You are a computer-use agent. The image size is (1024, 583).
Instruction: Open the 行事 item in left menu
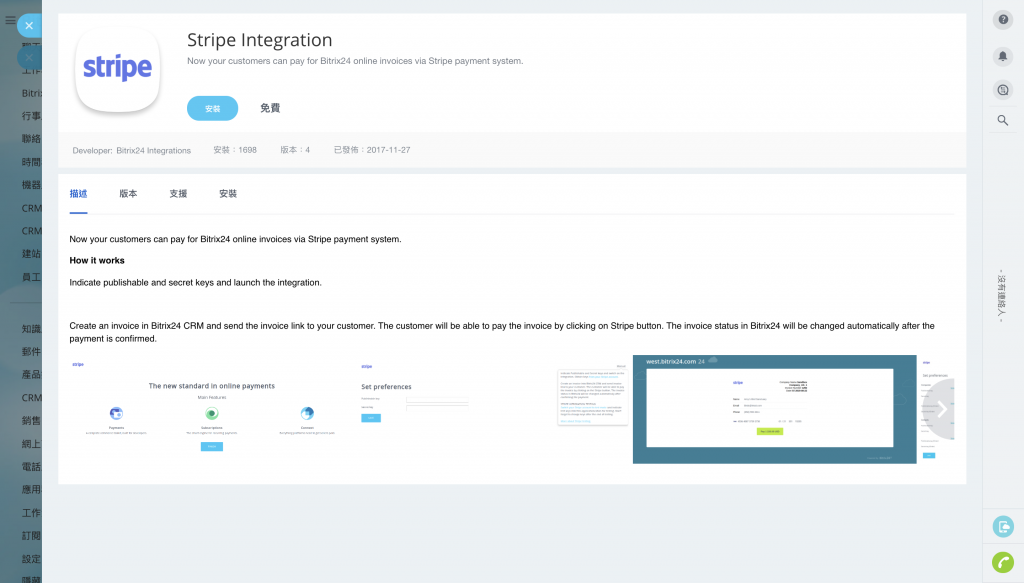31,116
